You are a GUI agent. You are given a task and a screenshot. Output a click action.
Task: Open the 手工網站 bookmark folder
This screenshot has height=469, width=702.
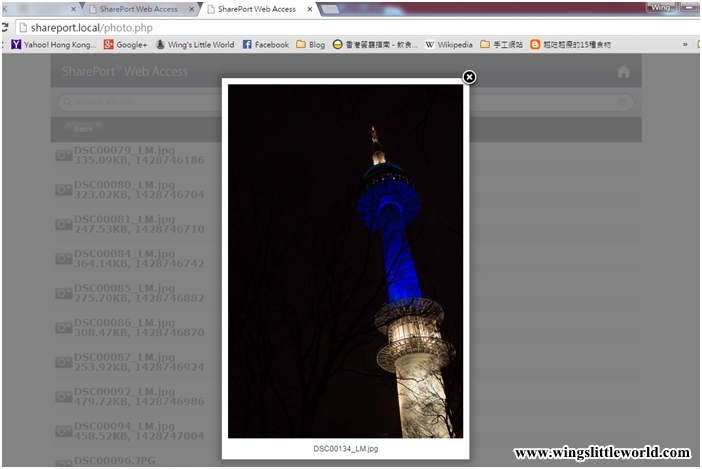pos(500,45)
